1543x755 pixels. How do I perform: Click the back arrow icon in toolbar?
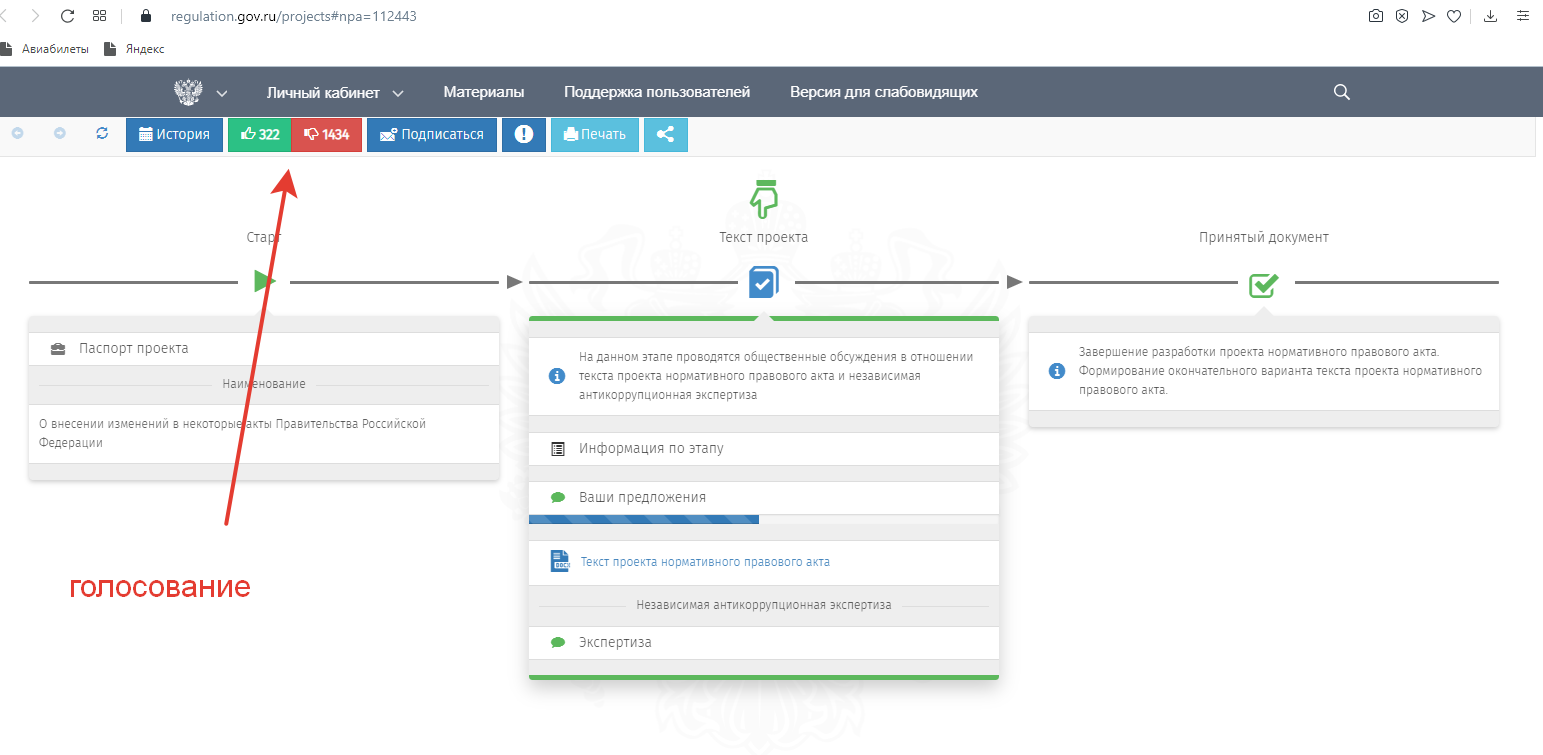coord(17,133)
